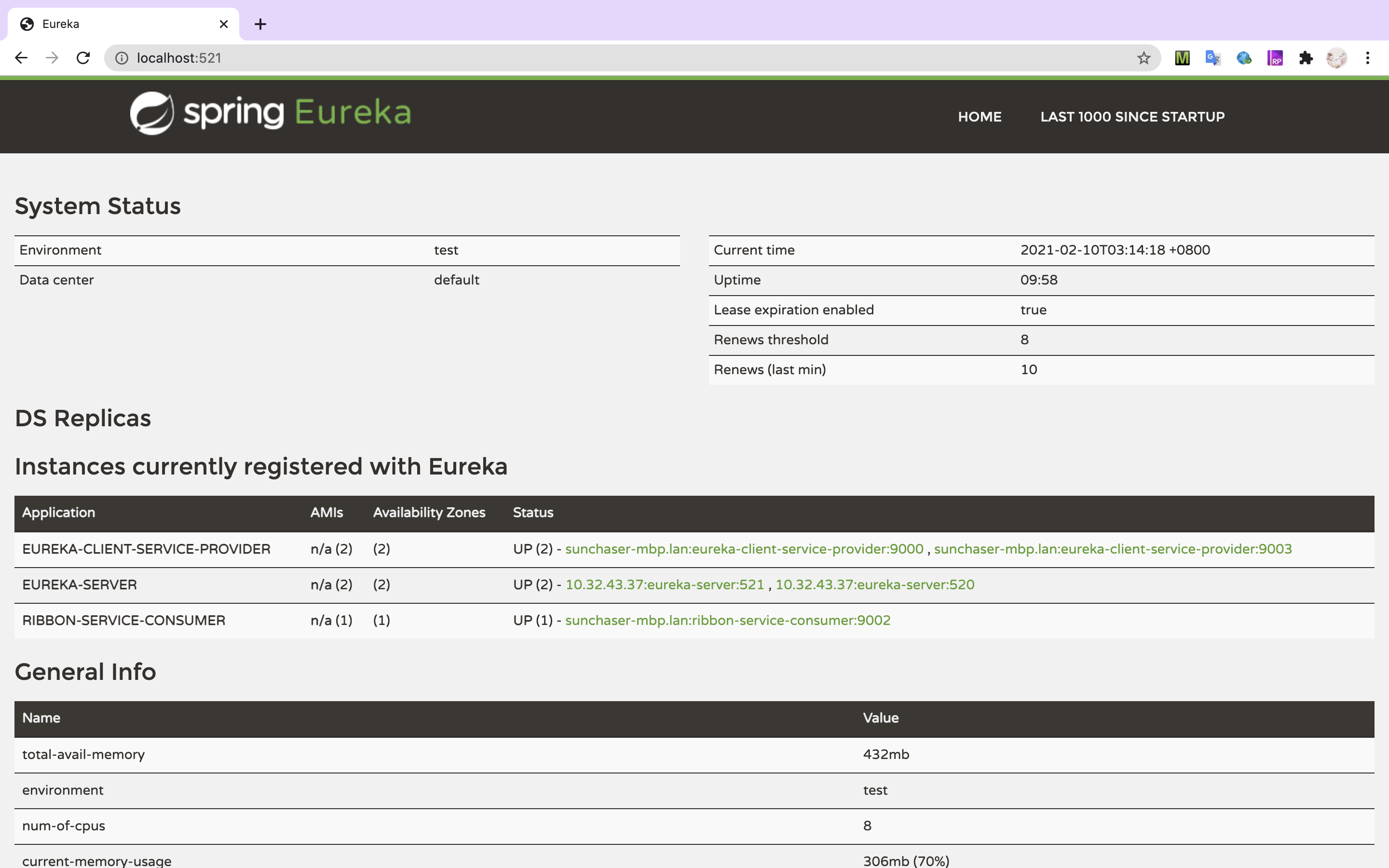1389x868 pixels.
Task: Bookmark this page with the star icon
Action: [1144, 58]
